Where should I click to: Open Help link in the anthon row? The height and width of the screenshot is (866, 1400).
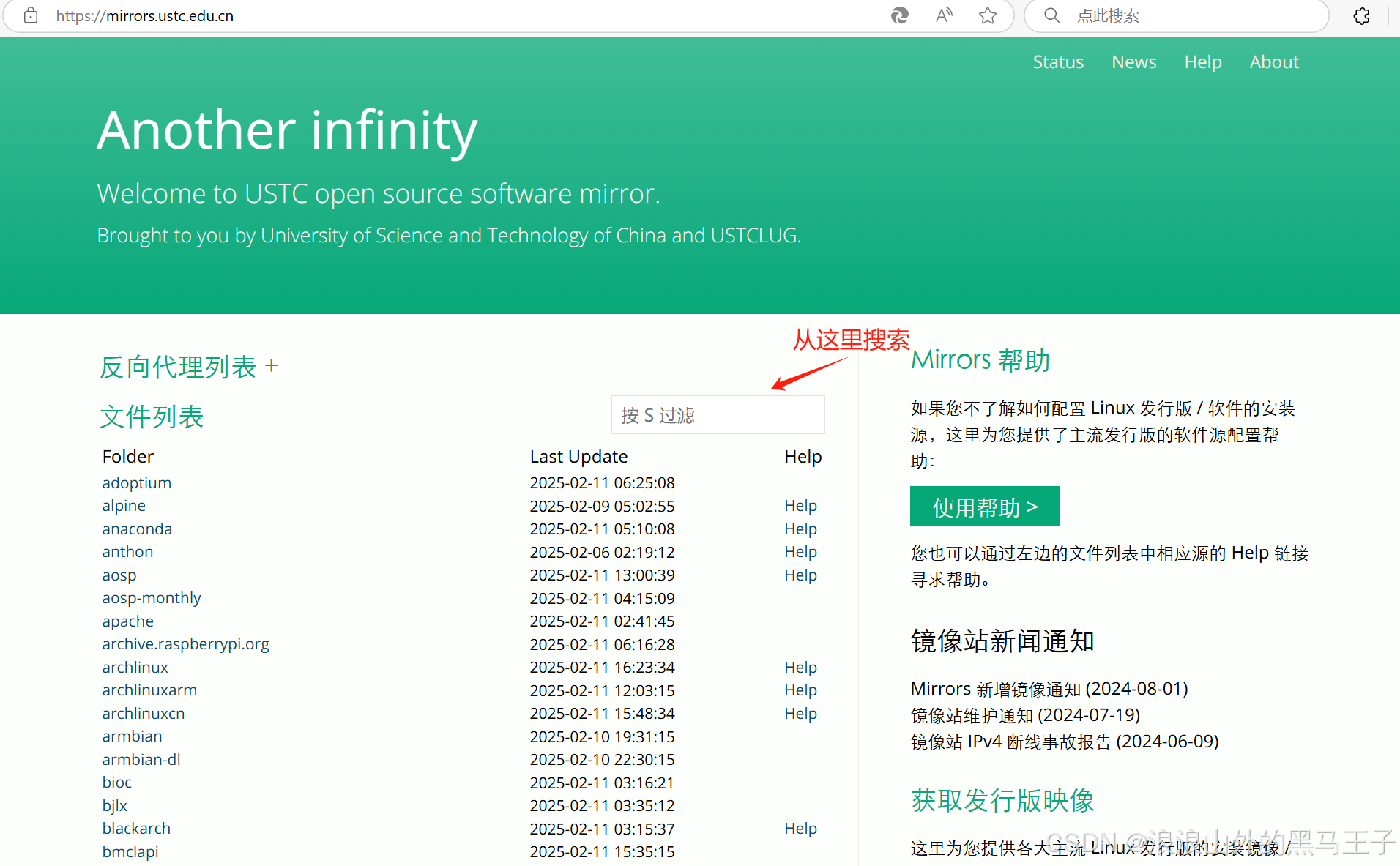point(800,552)
